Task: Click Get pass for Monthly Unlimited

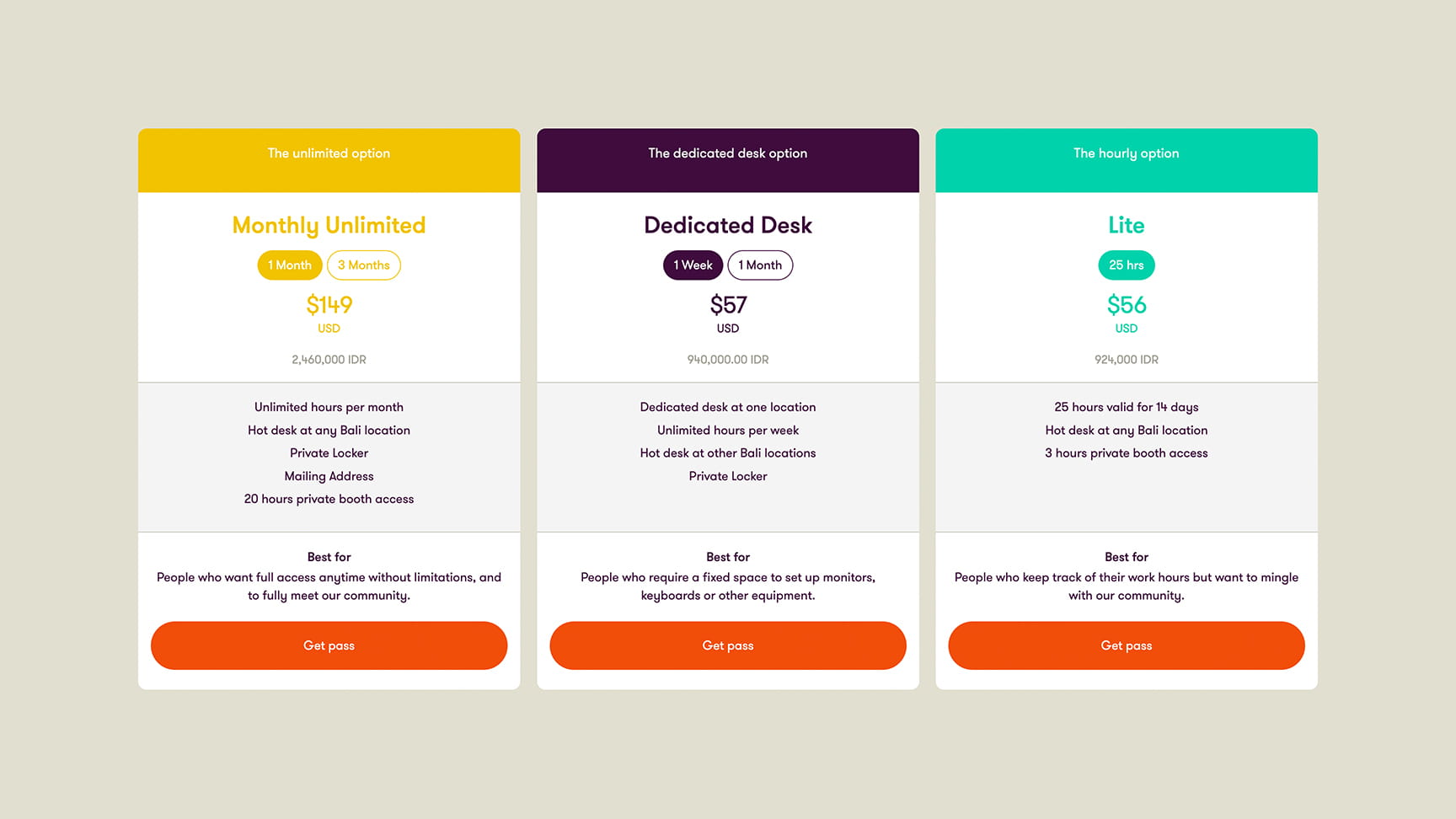Action: (329, 645)
